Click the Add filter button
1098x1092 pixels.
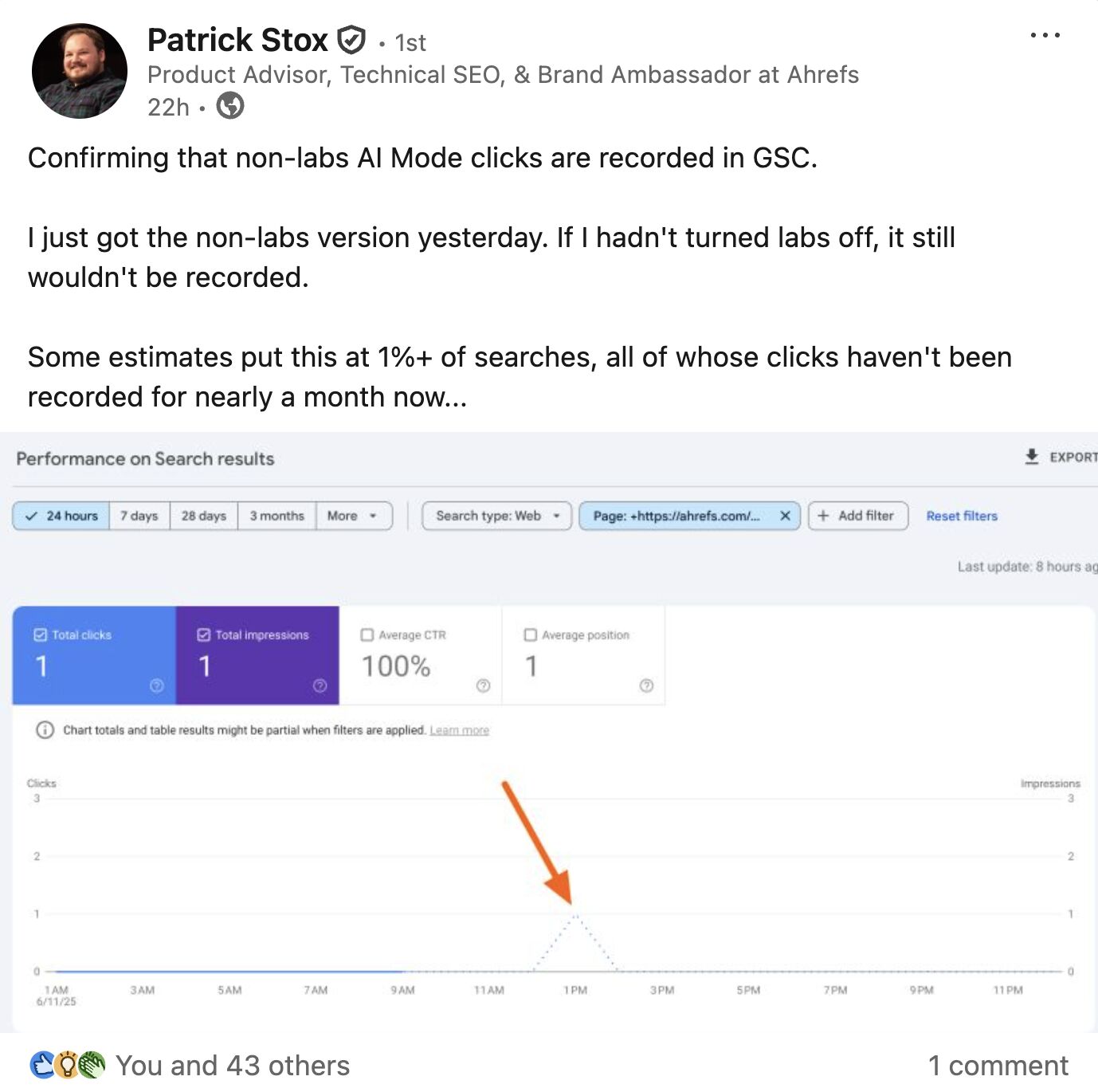point(857,516)
